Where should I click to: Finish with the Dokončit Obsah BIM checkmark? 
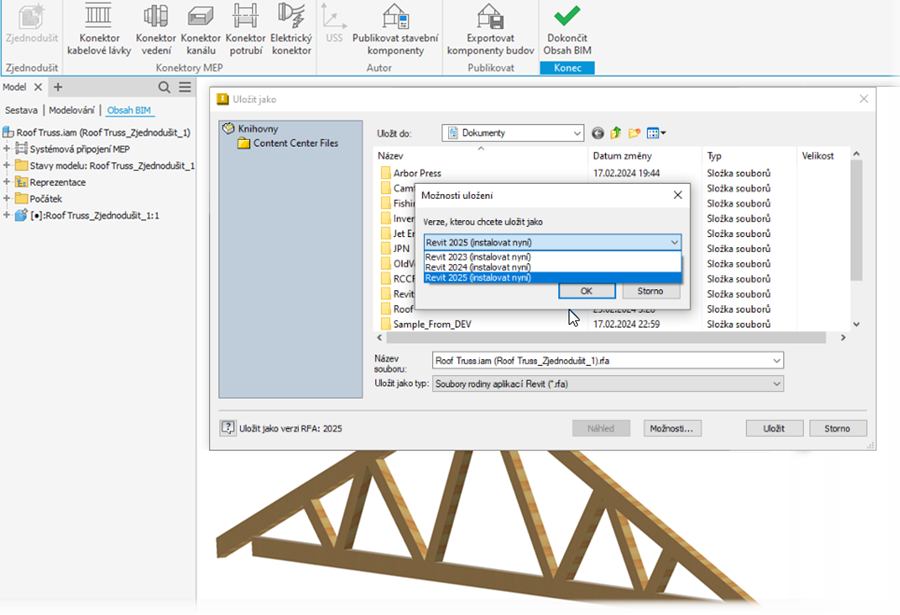567,30
